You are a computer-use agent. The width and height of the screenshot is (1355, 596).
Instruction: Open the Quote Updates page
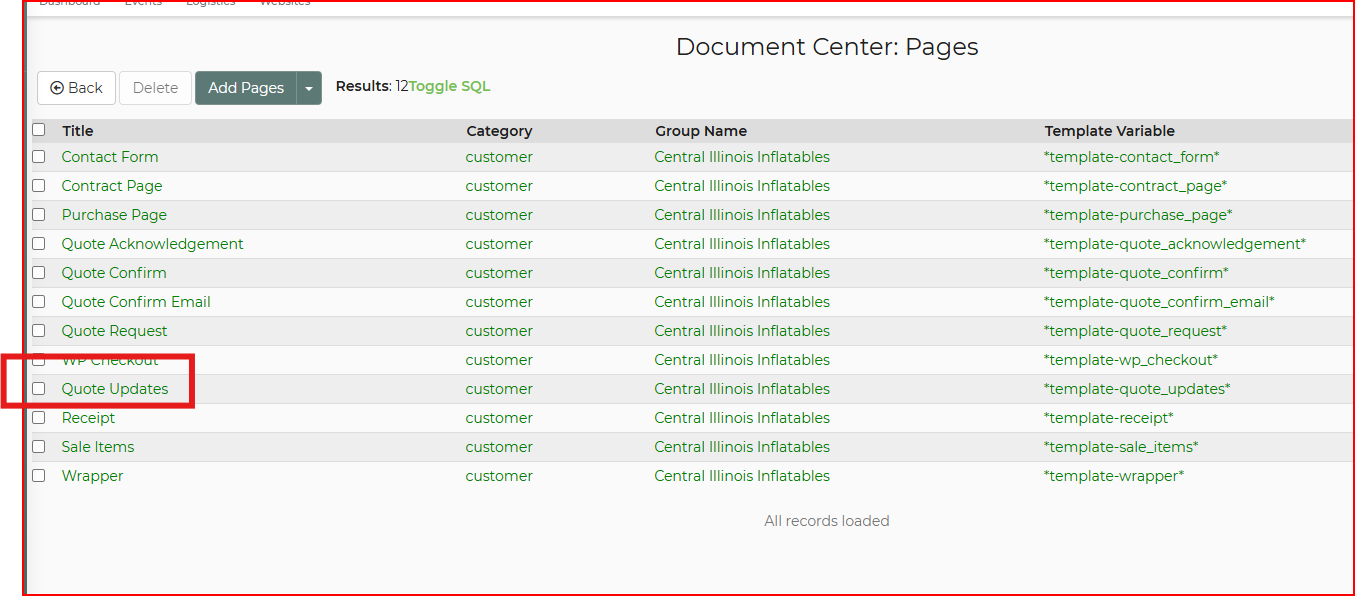click(x=115, y=389)
